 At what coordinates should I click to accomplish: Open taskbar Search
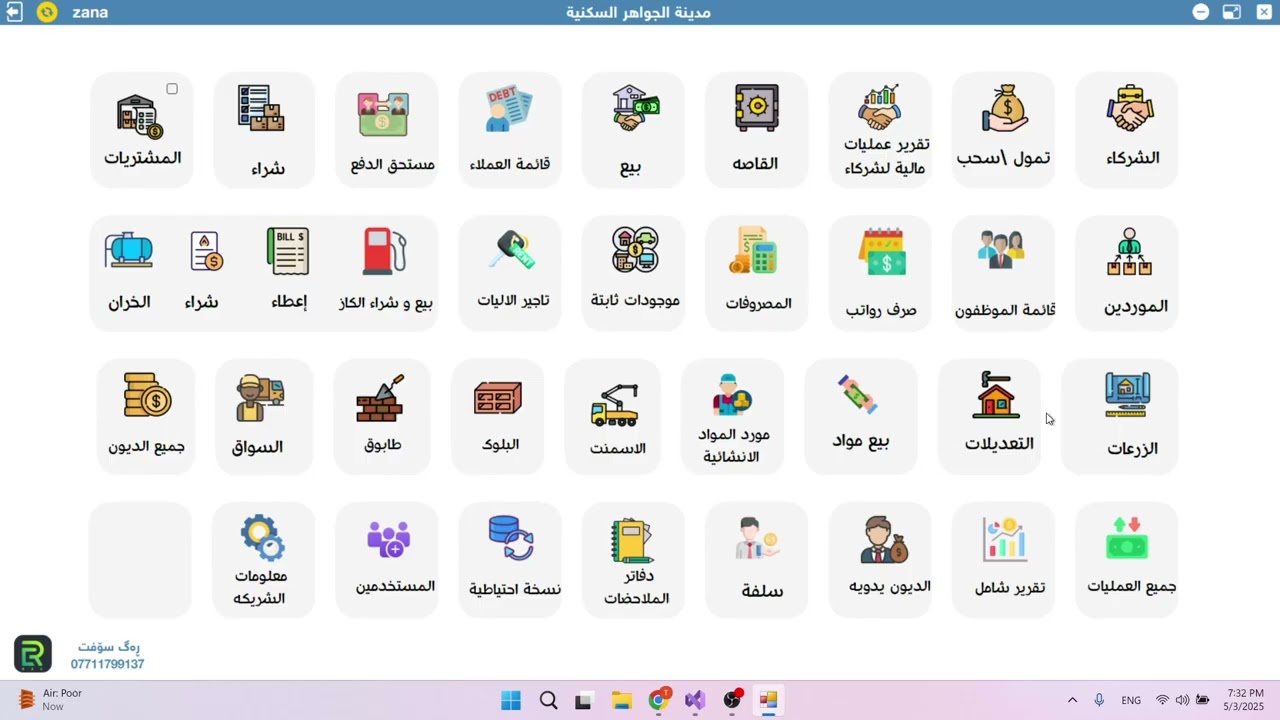pyautogui.click(x=548, y=700)
